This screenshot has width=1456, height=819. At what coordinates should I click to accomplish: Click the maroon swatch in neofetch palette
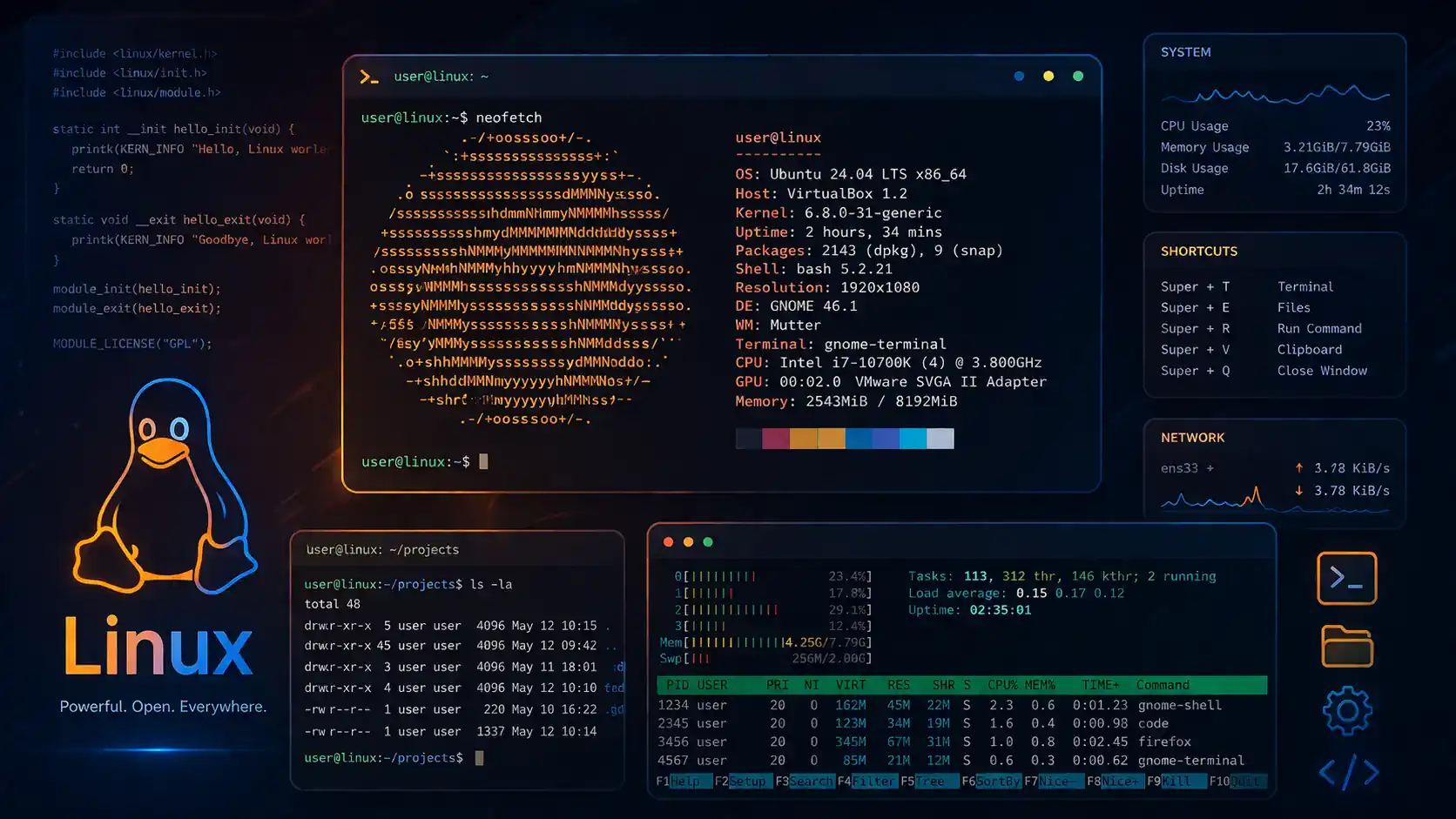pos(776,439)
